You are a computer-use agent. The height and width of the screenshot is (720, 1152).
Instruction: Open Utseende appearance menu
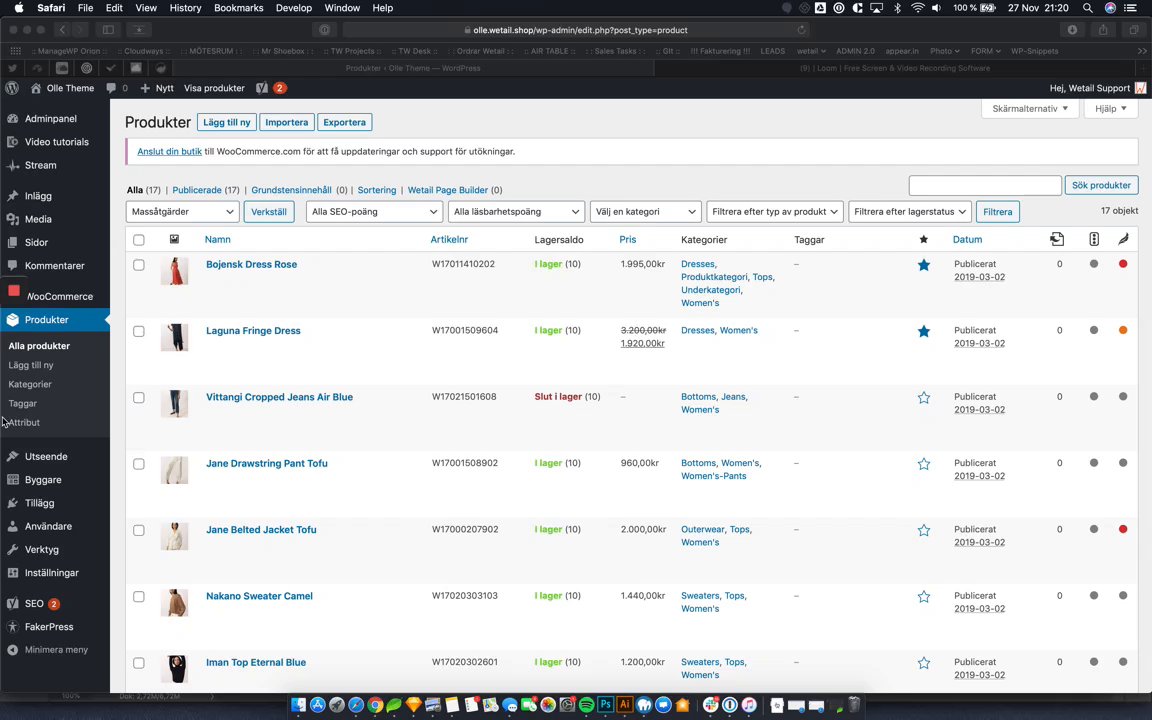[46, 456]
